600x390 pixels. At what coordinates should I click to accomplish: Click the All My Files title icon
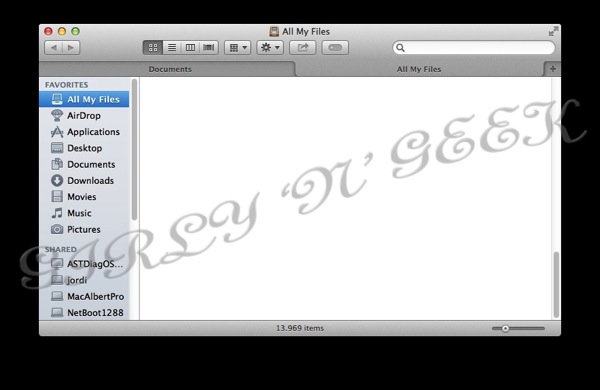click(274, 31)
